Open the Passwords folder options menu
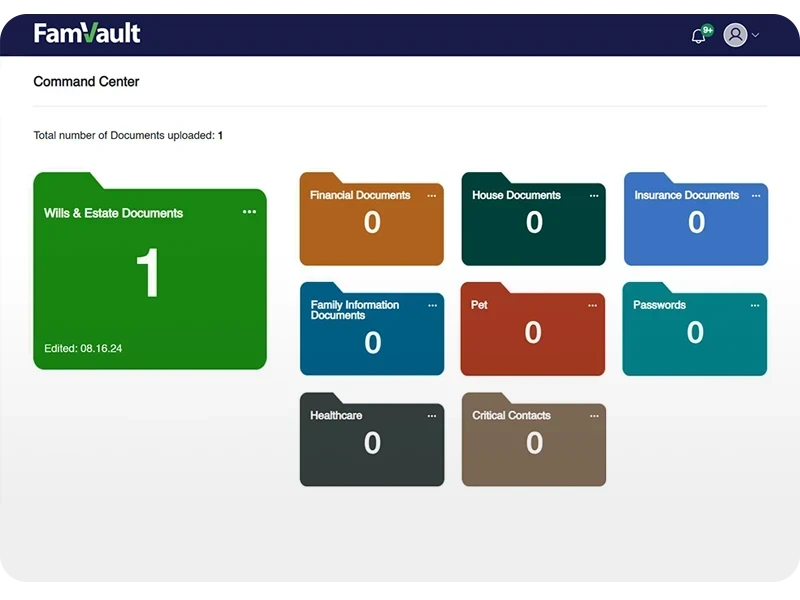 click(x=755, y=305)
